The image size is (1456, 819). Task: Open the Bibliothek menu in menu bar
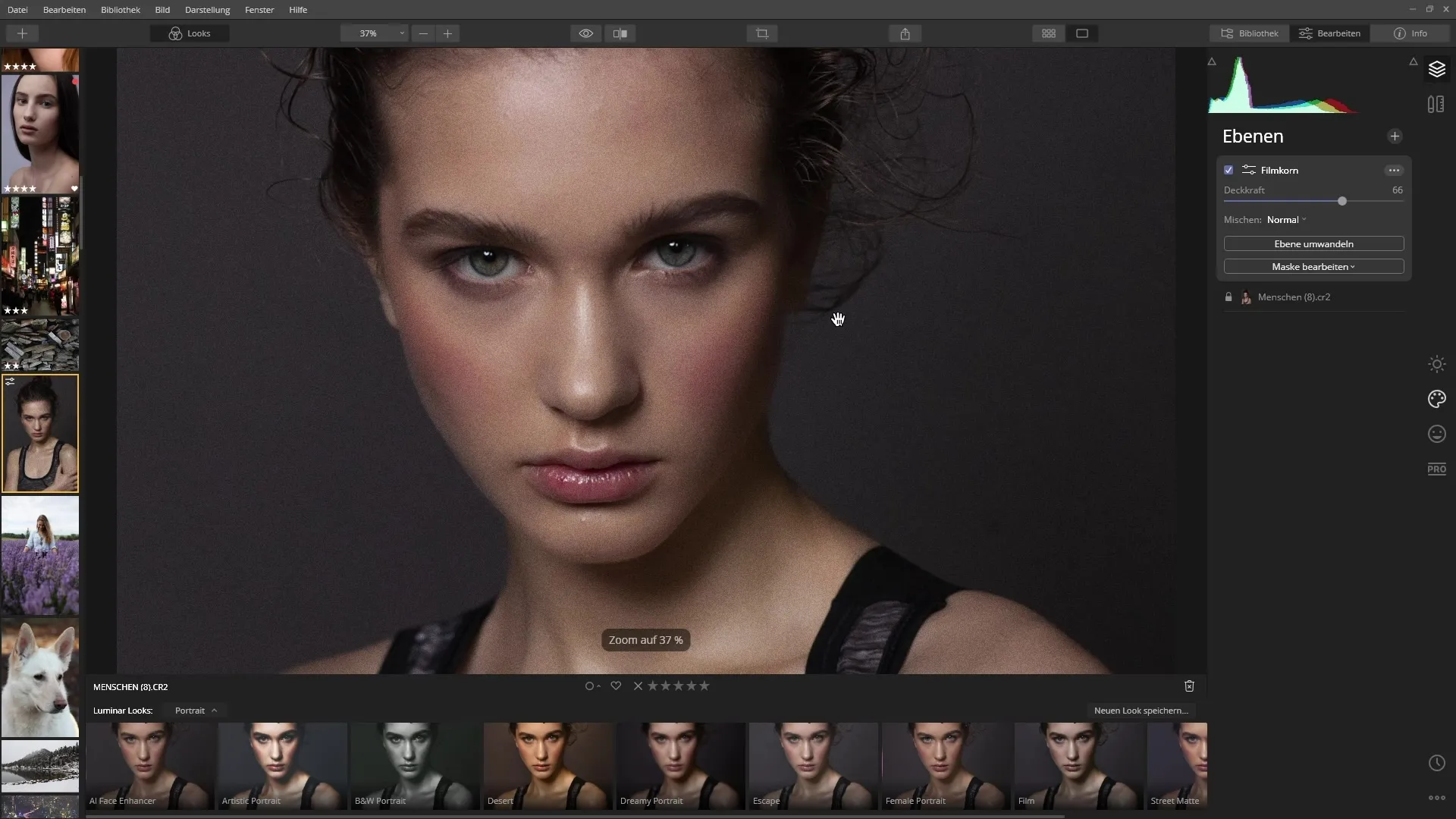(121, 10)
